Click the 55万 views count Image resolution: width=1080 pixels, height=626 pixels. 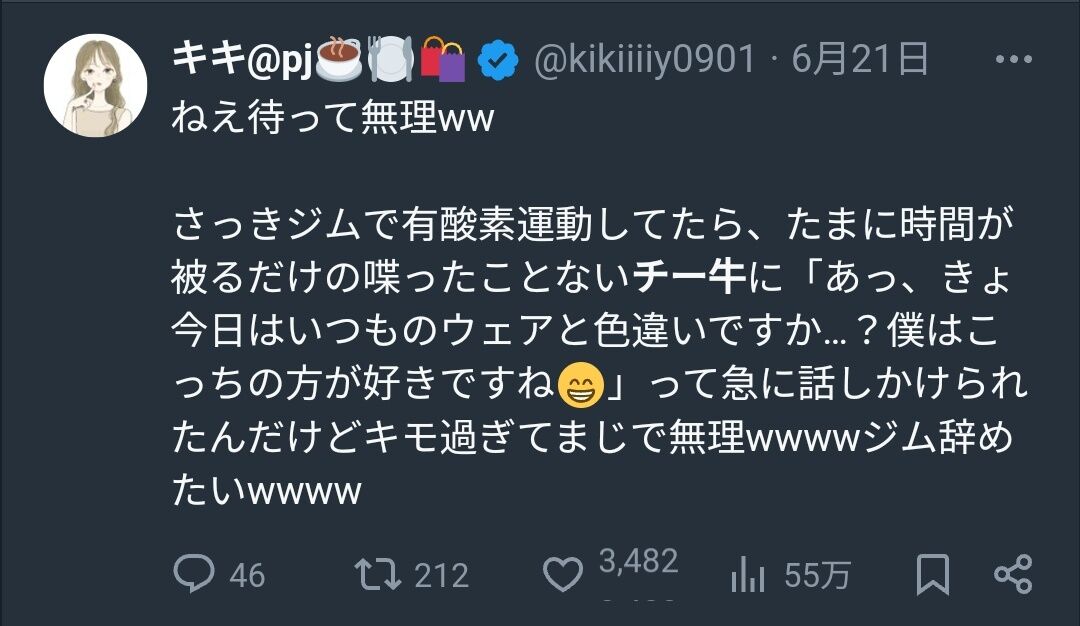click(817, 576)
